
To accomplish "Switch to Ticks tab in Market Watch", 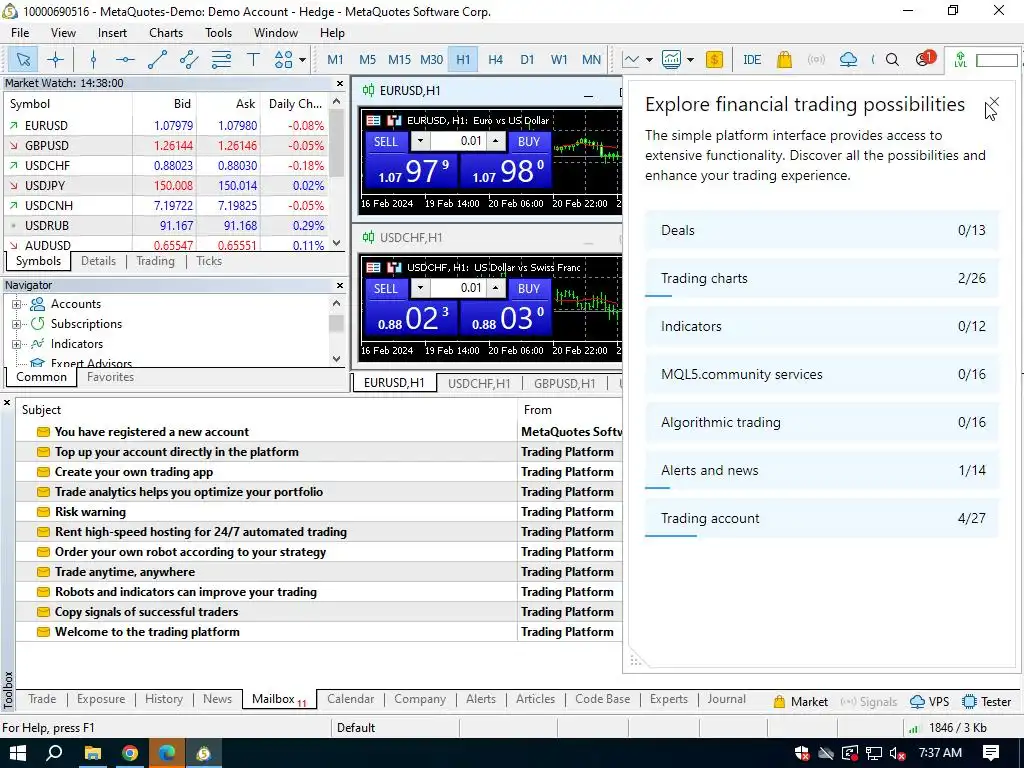I will pyautogui.click(x=209, y=261).
